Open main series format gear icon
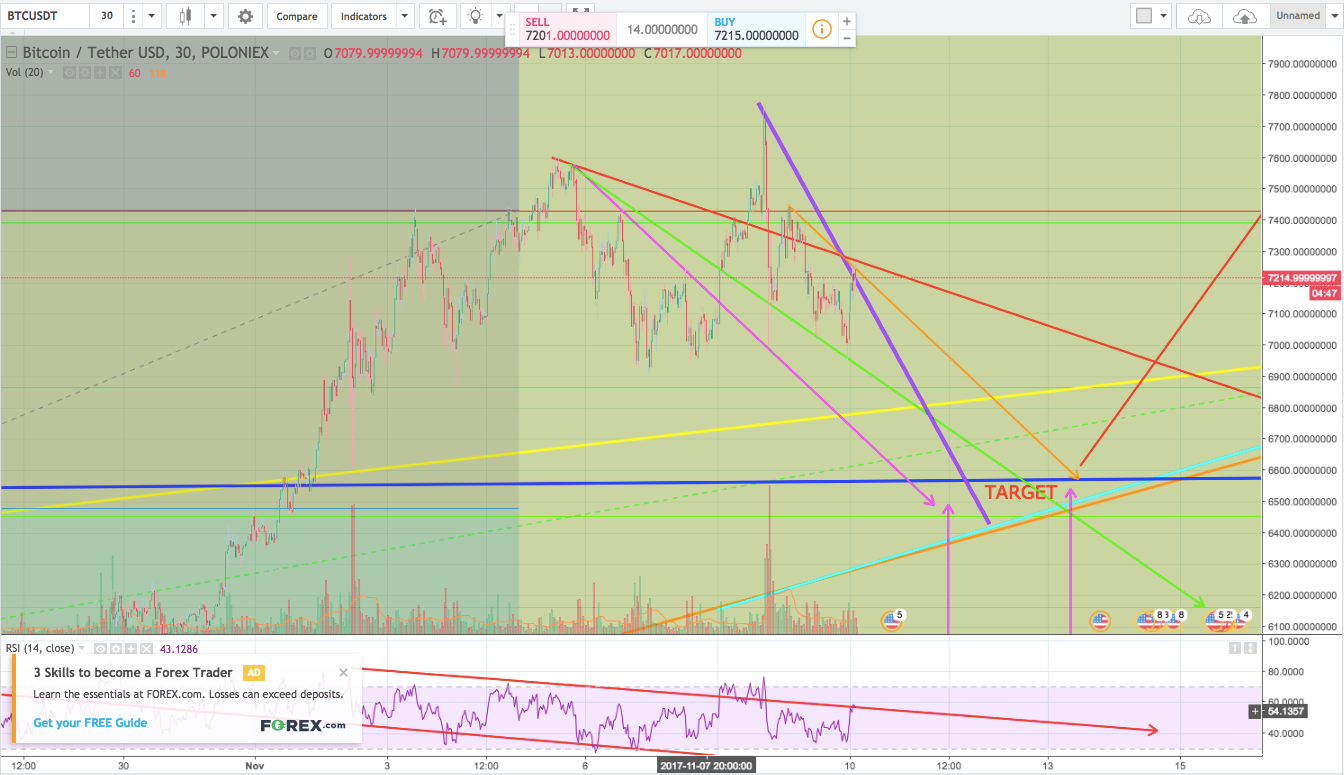 tap(310, 53)
